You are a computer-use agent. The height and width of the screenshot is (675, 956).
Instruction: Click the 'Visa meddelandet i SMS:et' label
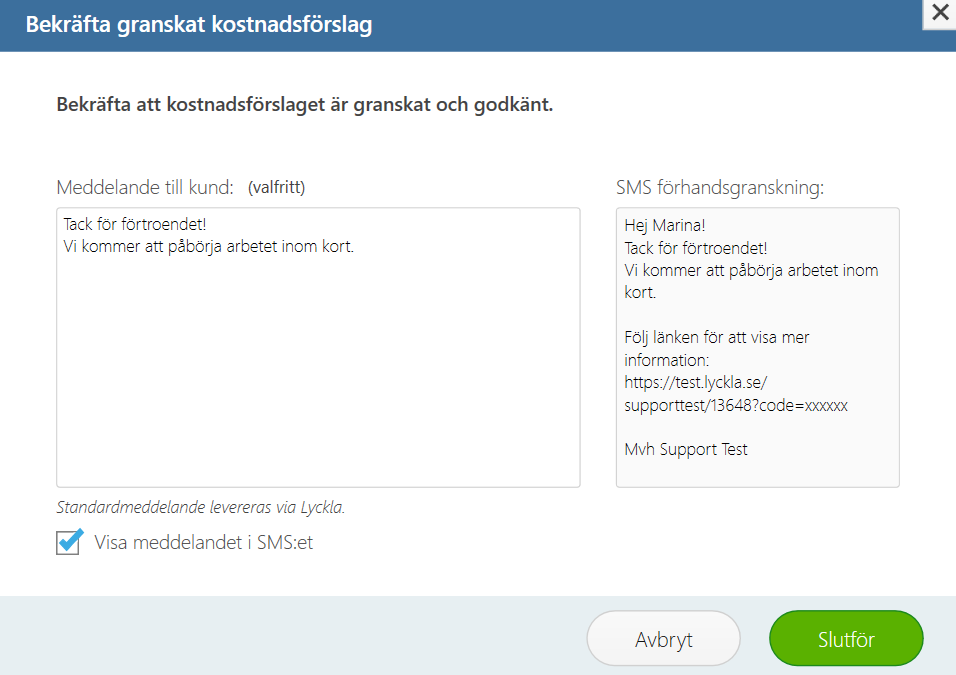pyautogui.click(x=204, y=542)
